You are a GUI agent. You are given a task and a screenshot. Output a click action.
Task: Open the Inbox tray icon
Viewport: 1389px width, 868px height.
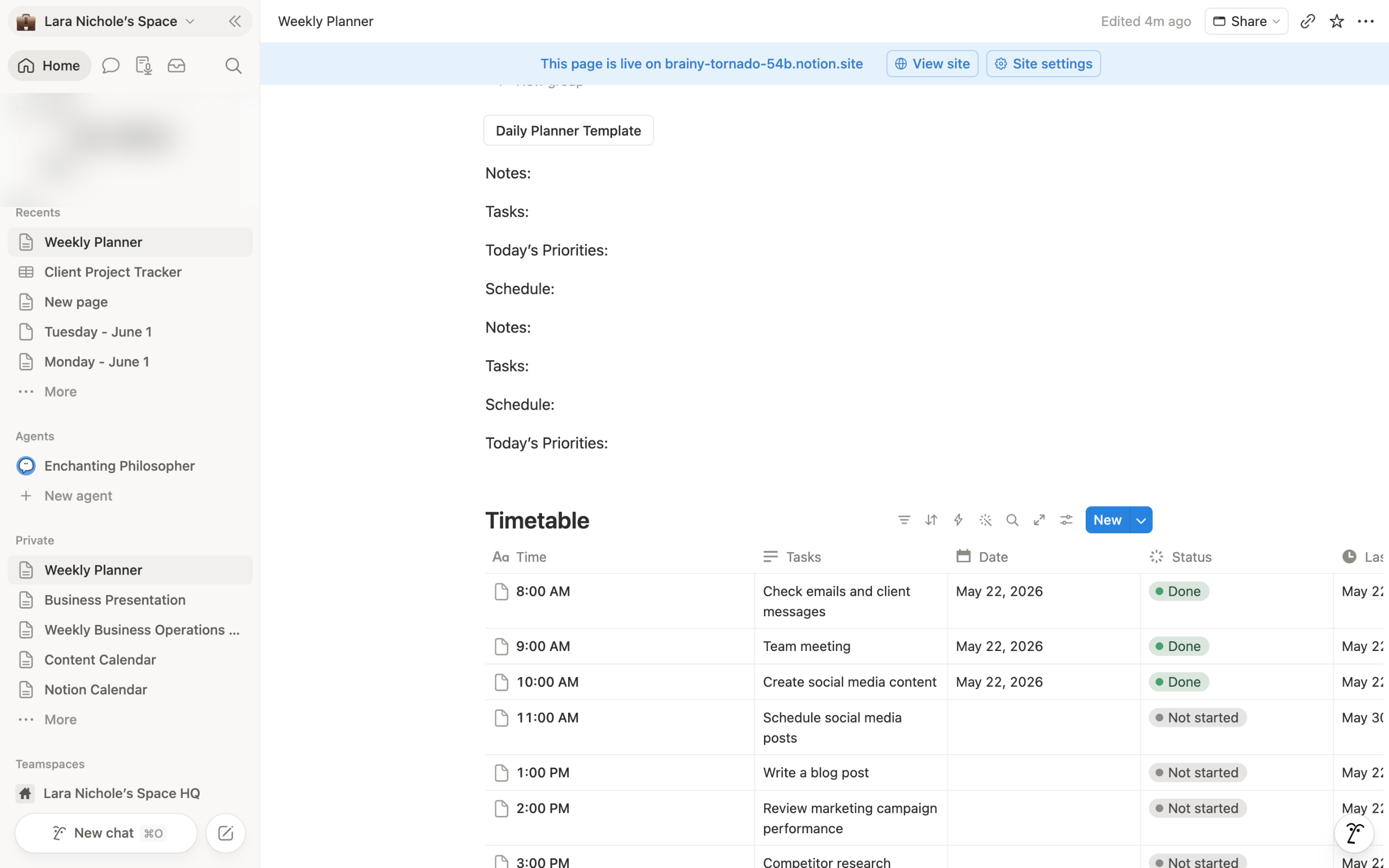(176, 66)
